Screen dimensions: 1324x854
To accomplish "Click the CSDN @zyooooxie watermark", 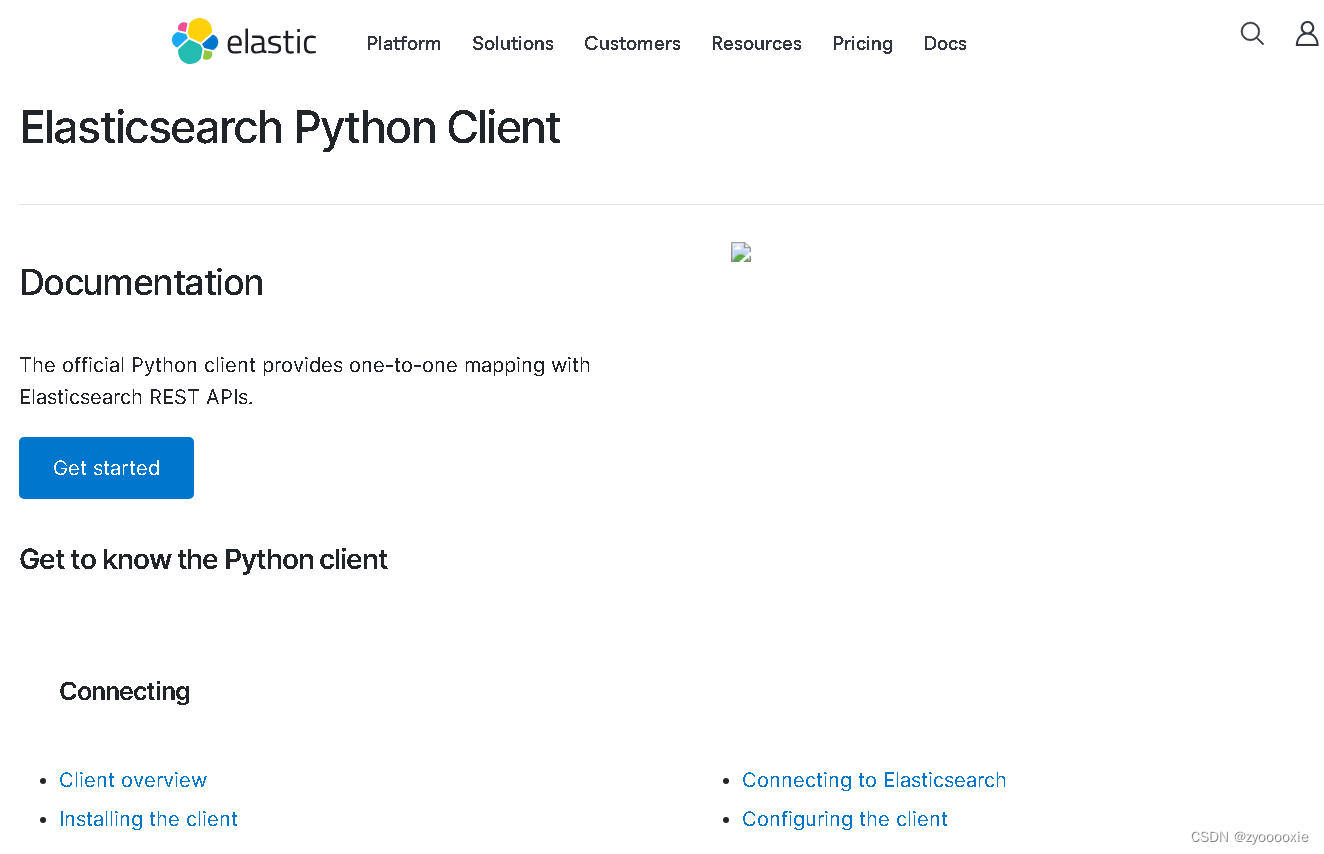I will pyautogui.click(x=1249, y=836).
